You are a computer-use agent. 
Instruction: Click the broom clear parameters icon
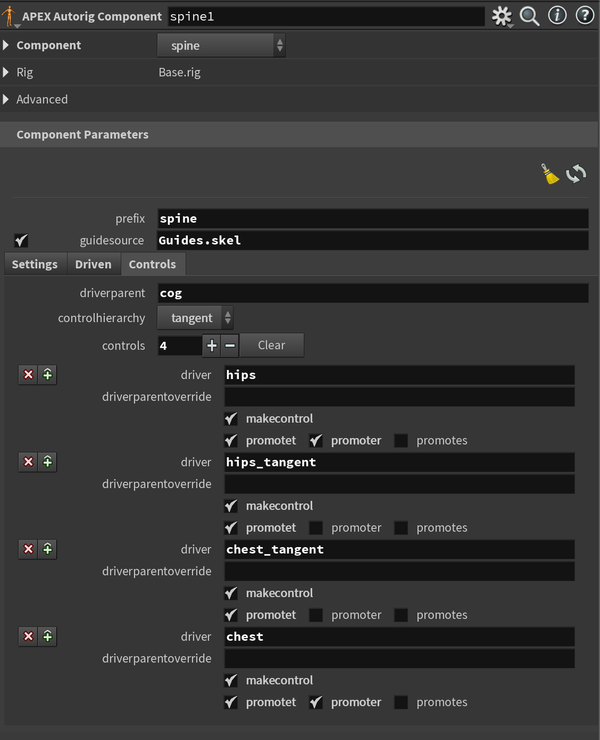click(550, 174)
